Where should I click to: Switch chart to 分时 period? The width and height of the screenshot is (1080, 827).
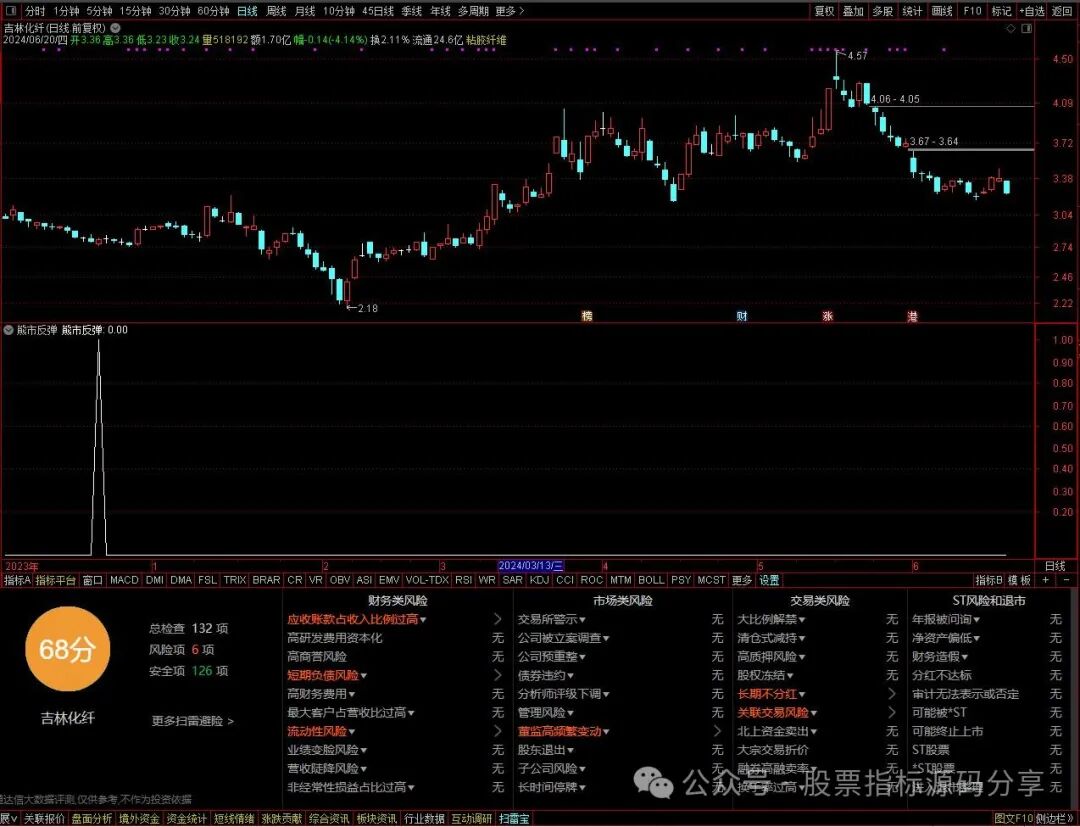(34, 11)
